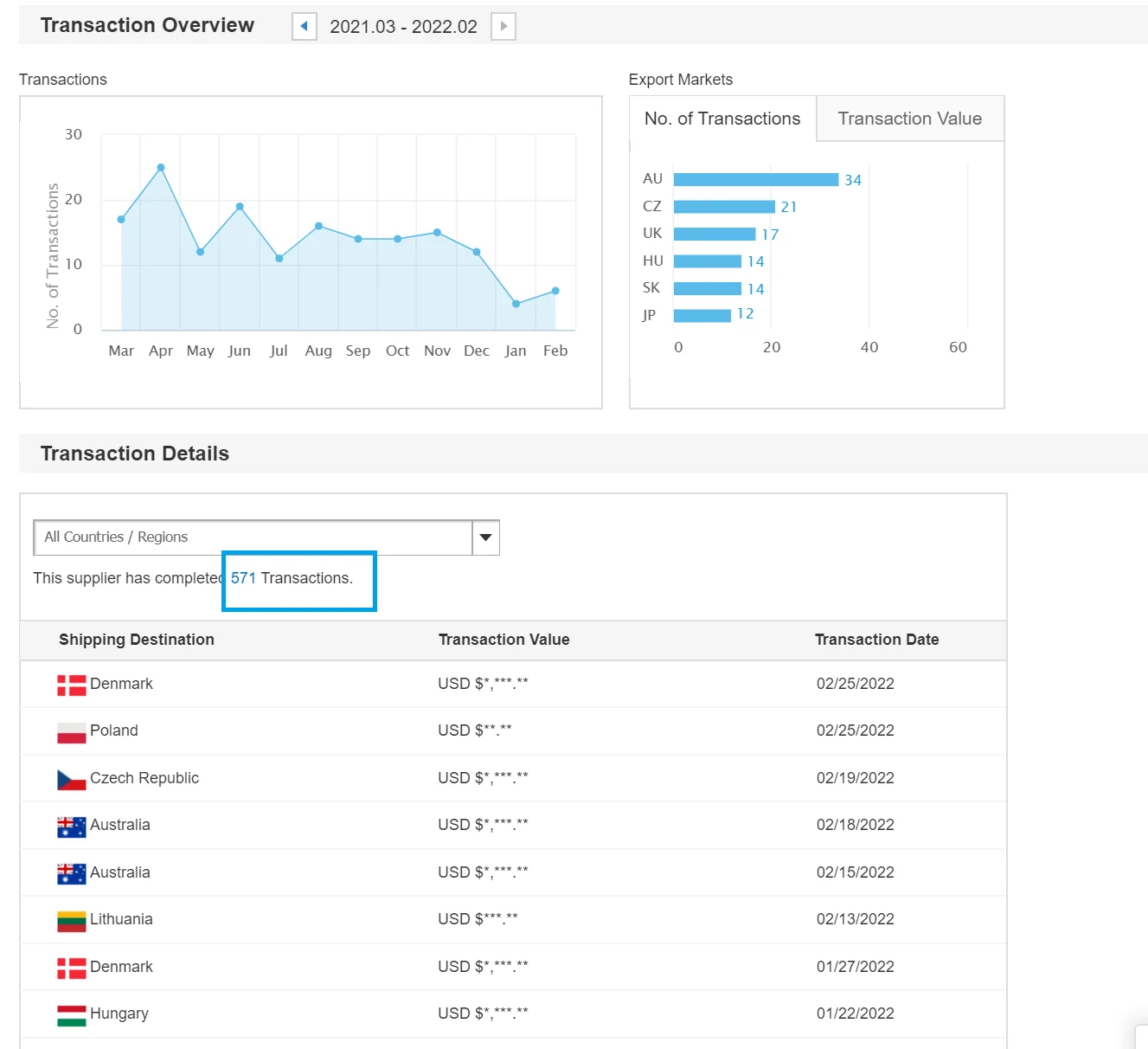The image size is (1148, 1049).
Task: Click the 571 transactions link
Action: coord(243,578)
